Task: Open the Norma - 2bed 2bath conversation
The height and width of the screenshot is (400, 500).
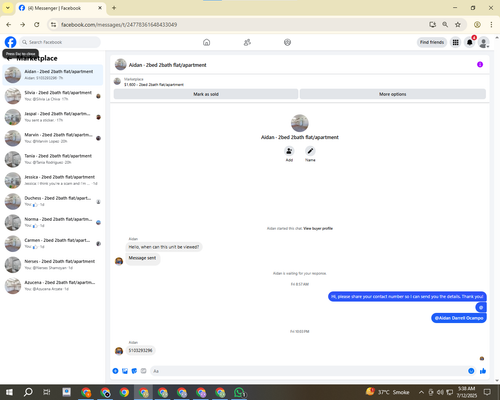Action: 53,222
